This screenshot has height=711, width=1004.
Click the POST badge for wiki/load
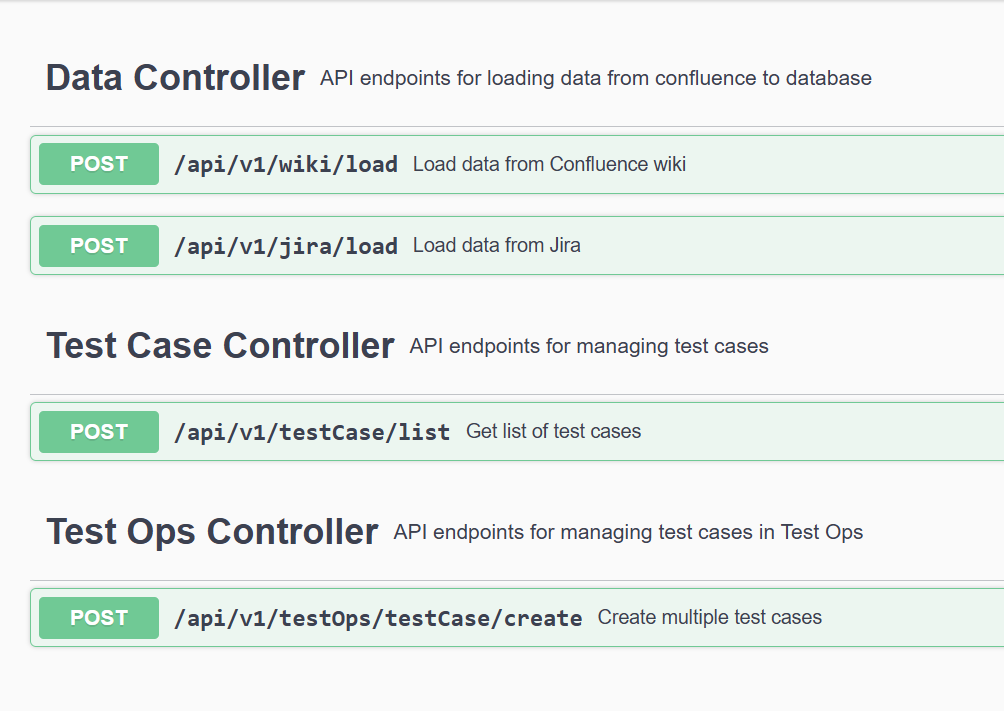tap(99, 164)
